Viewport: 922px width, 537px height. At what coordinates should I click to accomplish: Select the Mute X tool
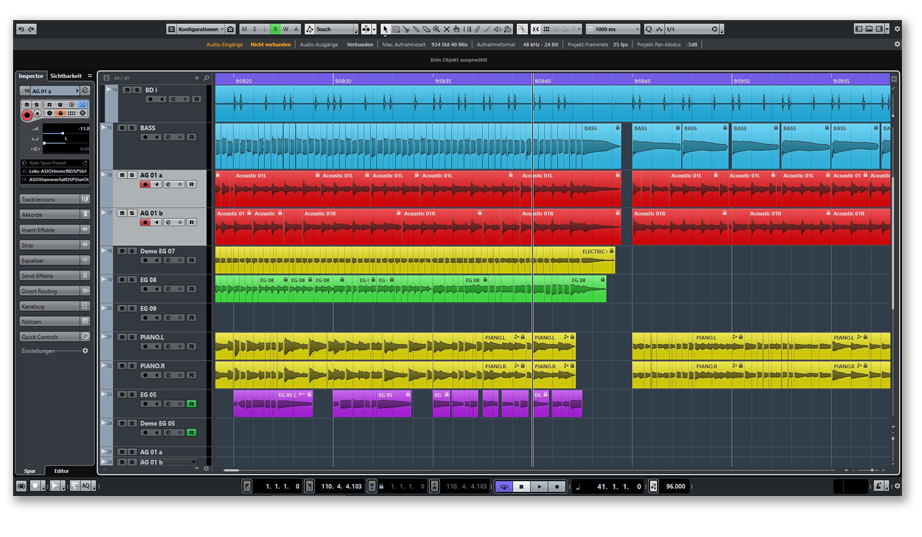[x=447, y=29]
